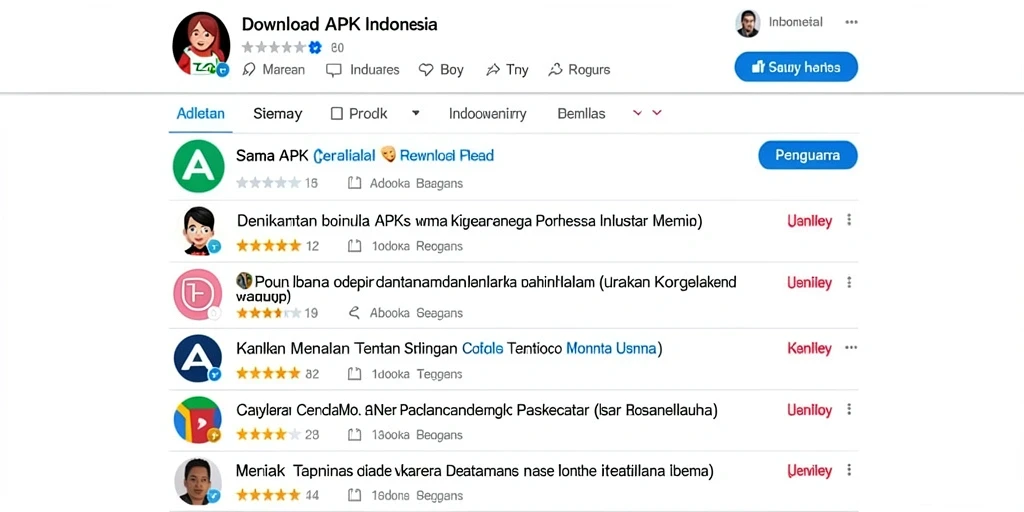Click the star rating showing 28
1024x512 pixels.
(268, 435)
